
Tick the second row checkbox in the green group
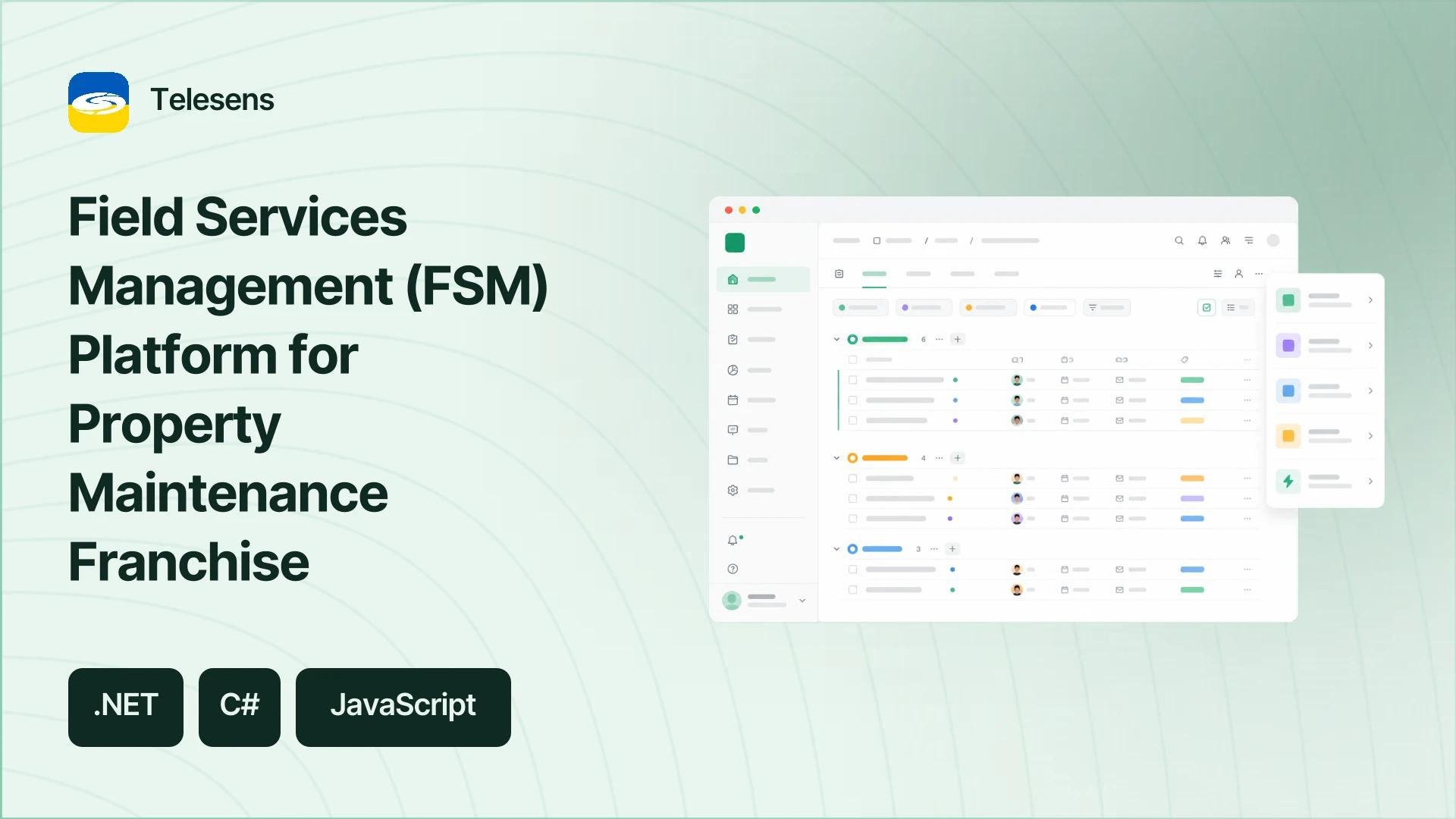[852, 400]
